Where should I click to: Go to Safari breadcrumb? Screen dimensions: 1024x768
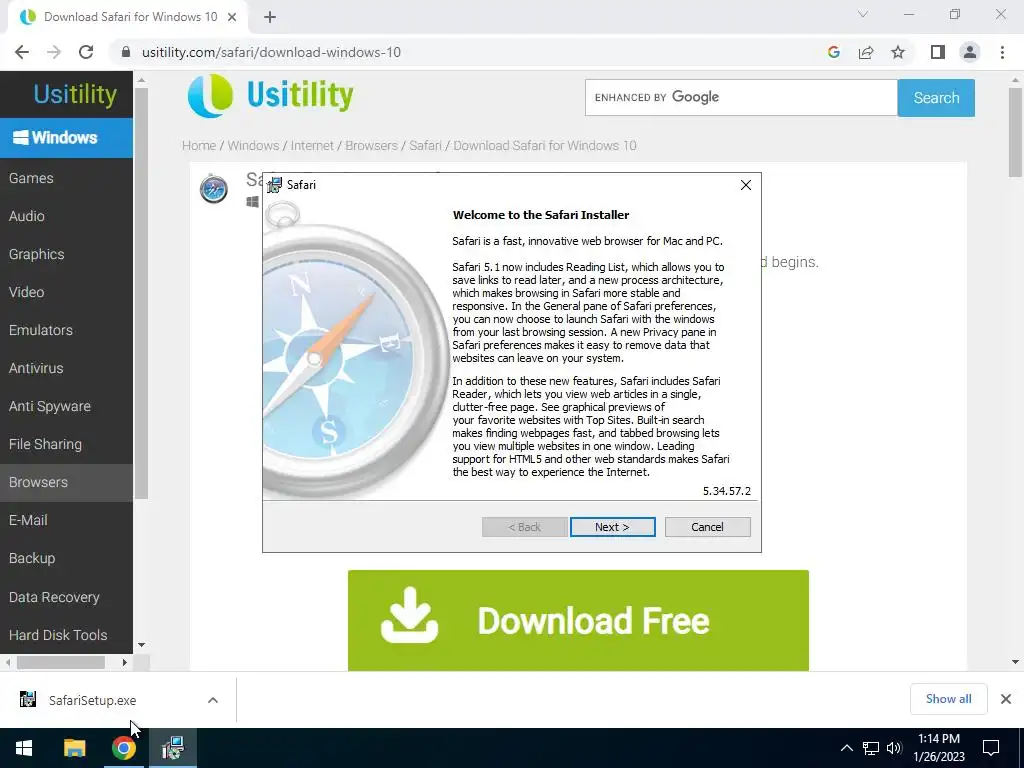(x=425, y=146)
